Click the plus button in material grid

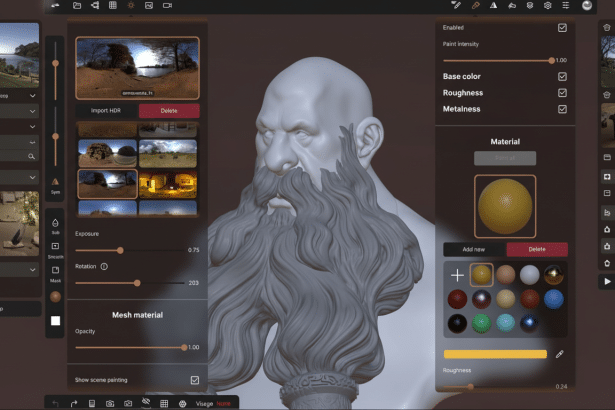pyautogui.click(x=457, y=275)
